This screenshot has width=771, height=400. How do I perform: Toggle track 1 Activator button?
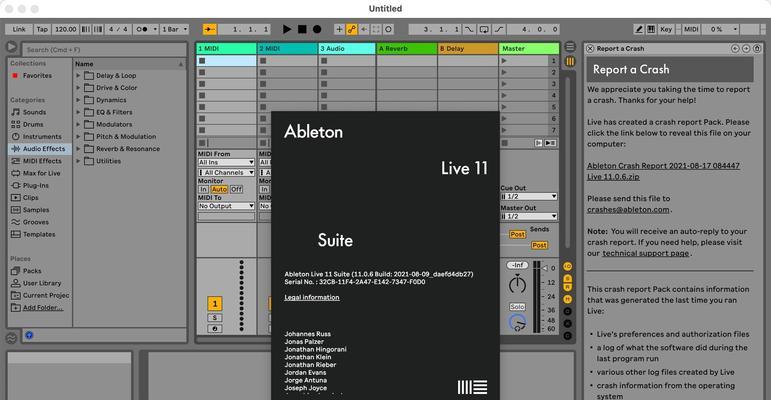(x=215, y=304)
